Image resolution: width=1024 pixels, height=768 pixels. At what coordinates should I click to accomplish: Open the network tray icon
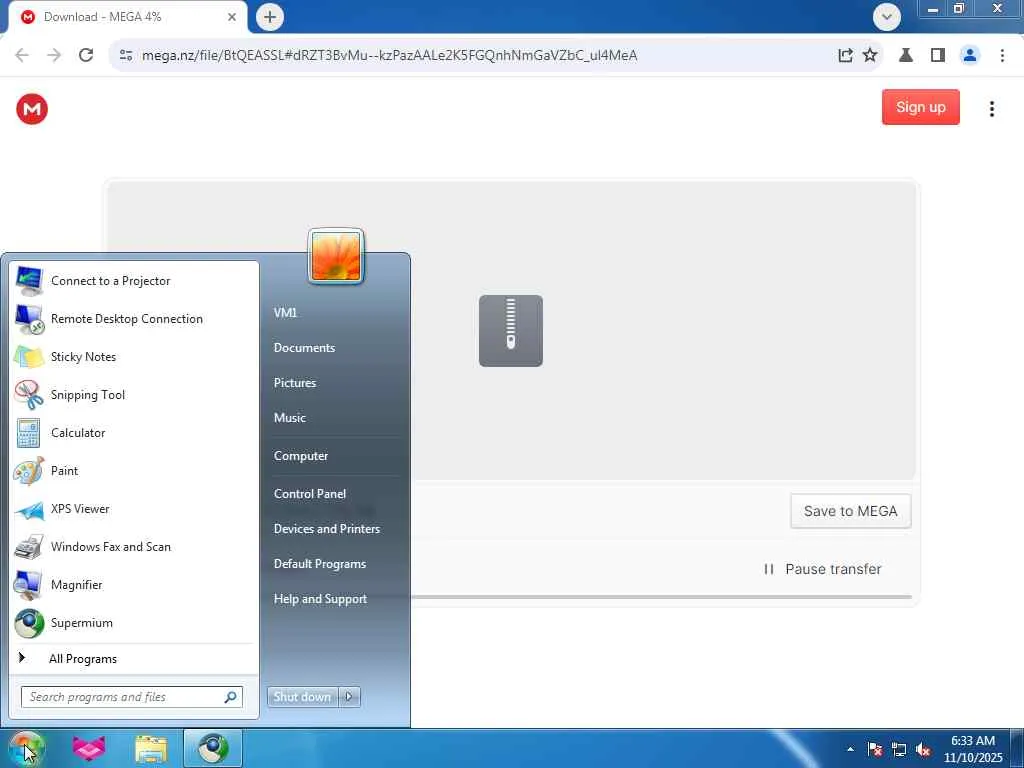pyautogui.click(x=899, y=749)
